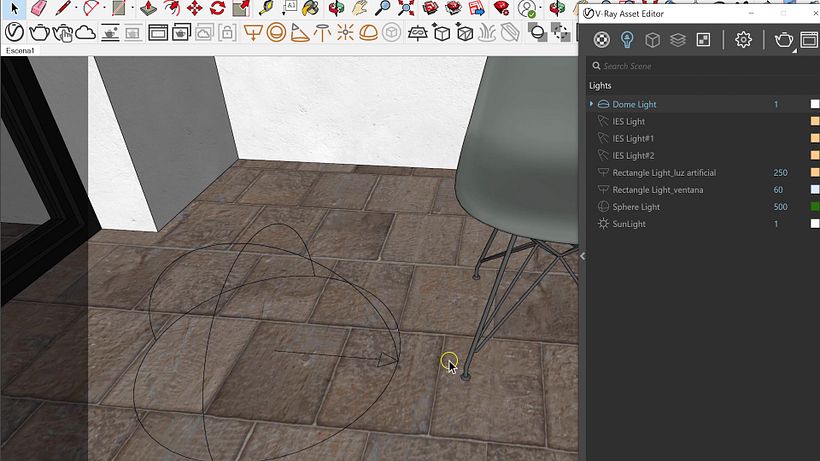Click the Zoom magnifier tool

383,9
